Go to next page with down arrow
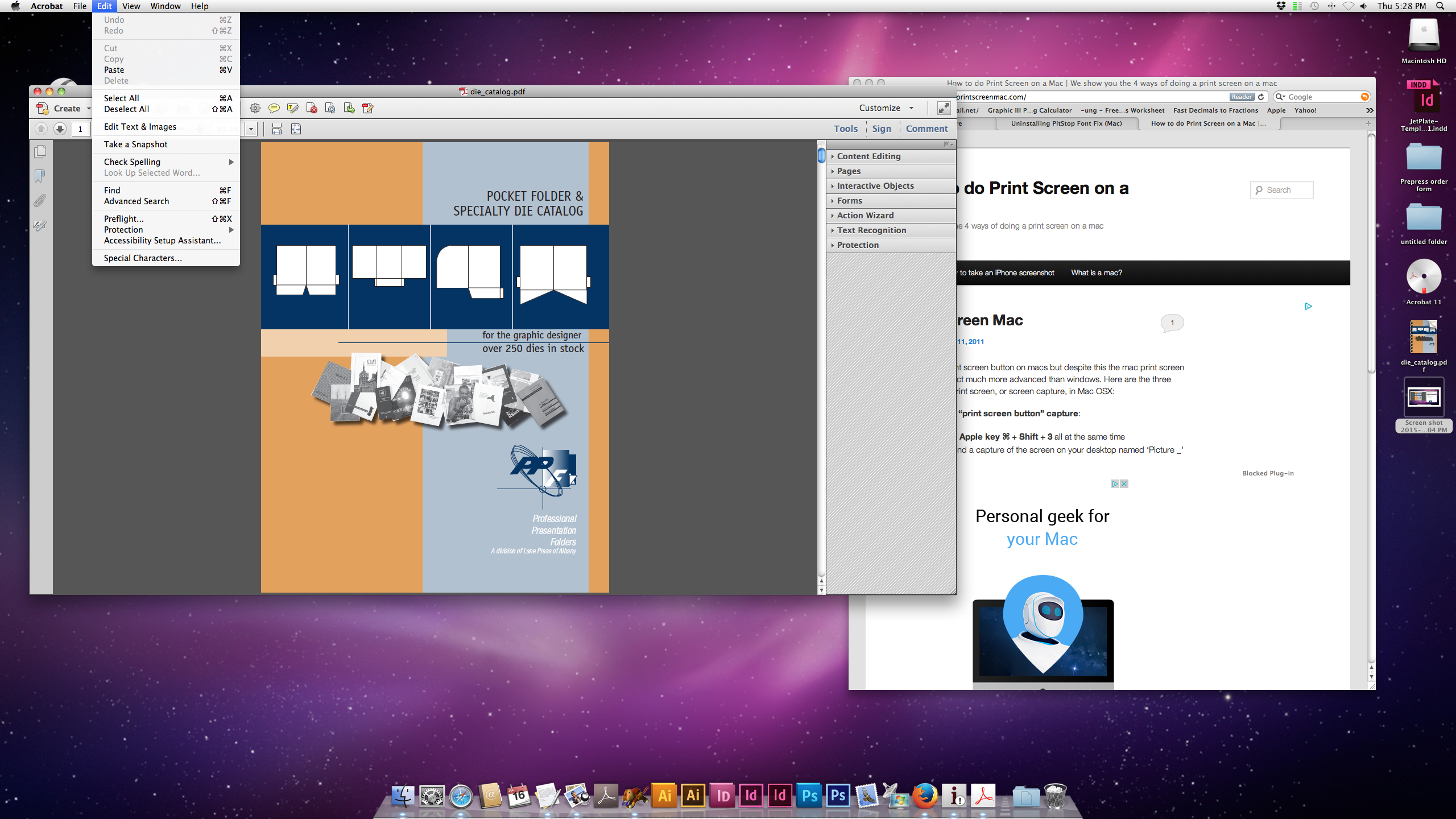The width and height of the screenshot is (1456, 819). coord(60,129)
